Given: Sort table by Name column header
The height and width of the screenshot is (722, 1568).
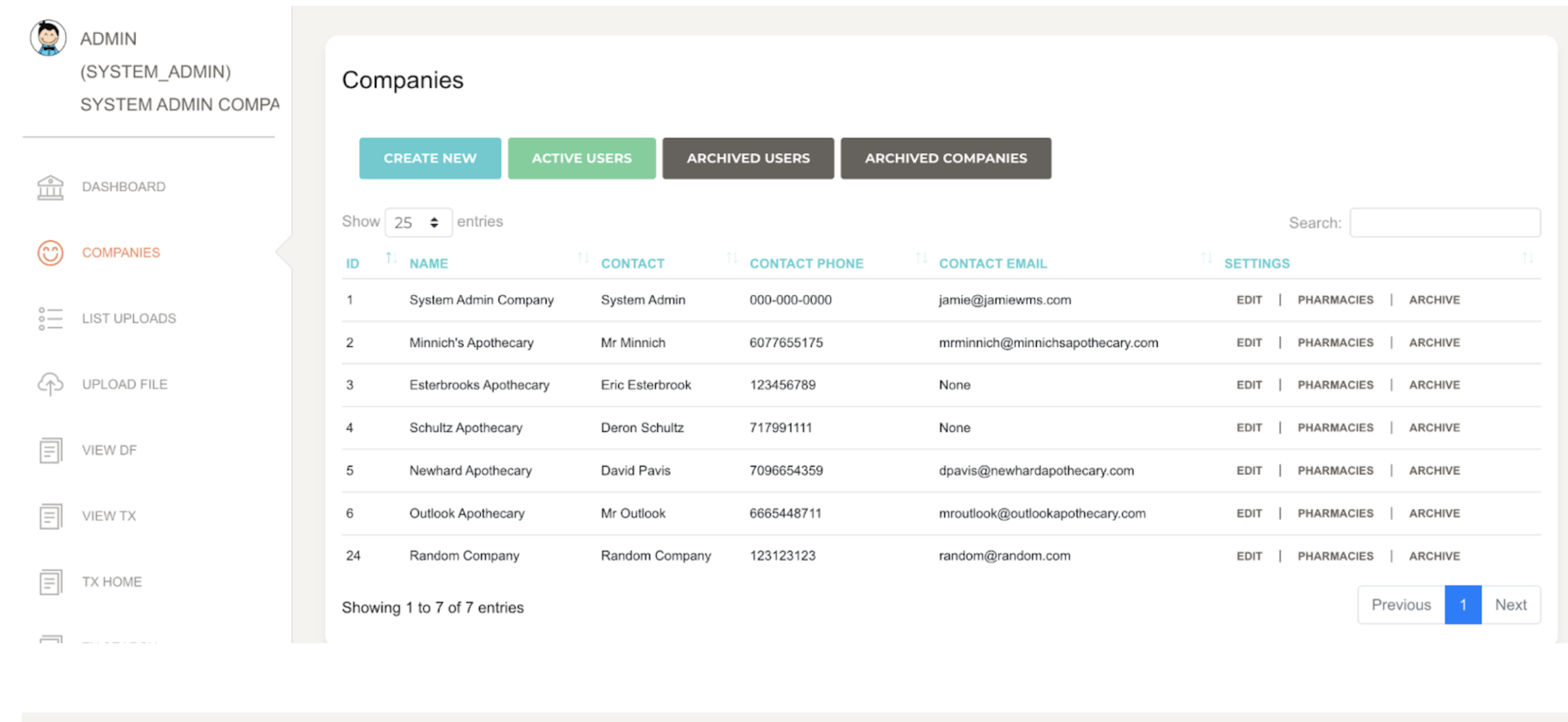Looking at the screenshot, I should coord(428,264).
